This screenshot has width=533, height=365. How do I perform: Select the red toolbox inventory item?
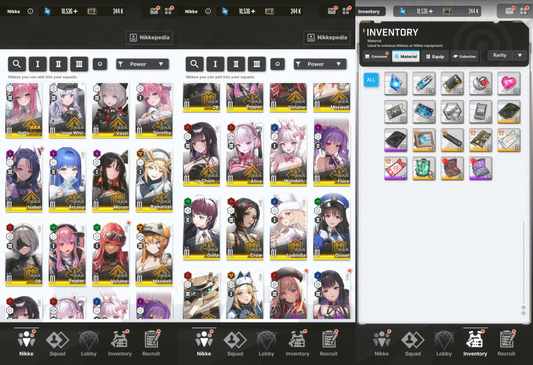452,168
